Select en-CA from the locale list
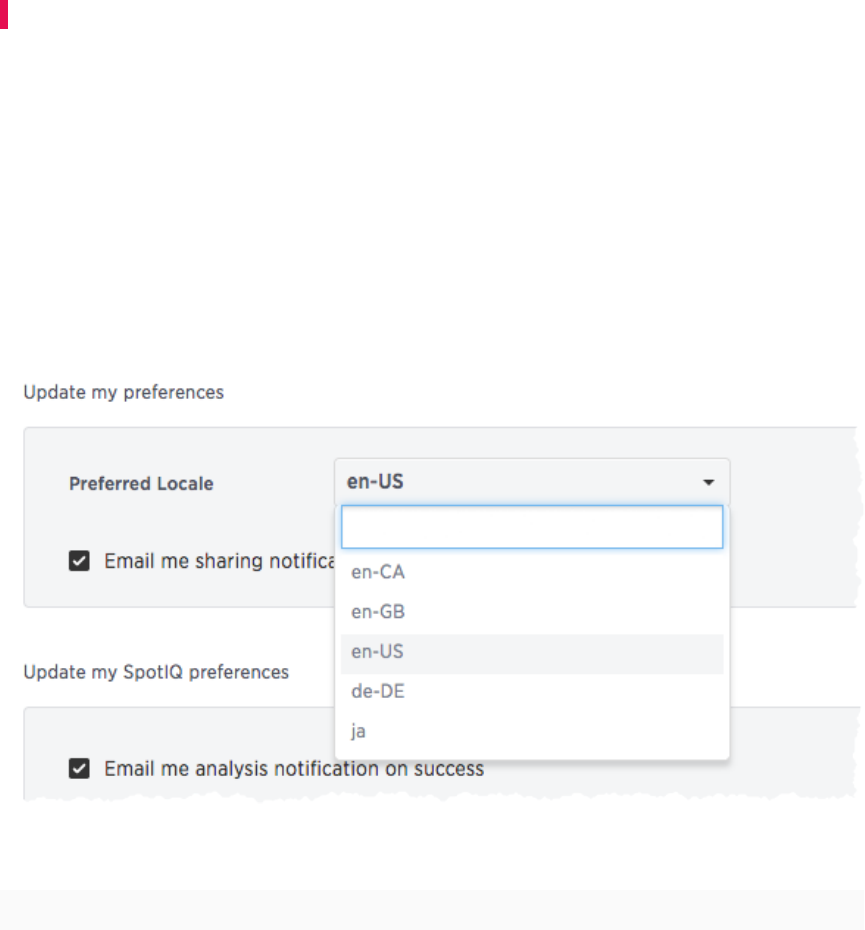Screen dimensions: 865x930 click(378, 572)
